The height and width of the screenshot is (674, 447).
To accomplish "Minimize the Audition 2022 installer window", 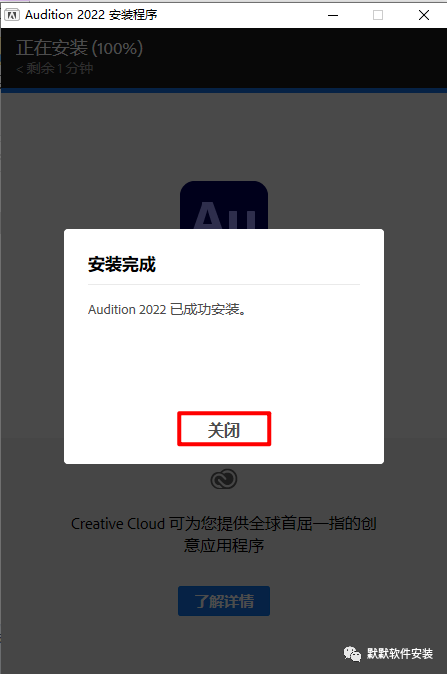I will (333, 15).
